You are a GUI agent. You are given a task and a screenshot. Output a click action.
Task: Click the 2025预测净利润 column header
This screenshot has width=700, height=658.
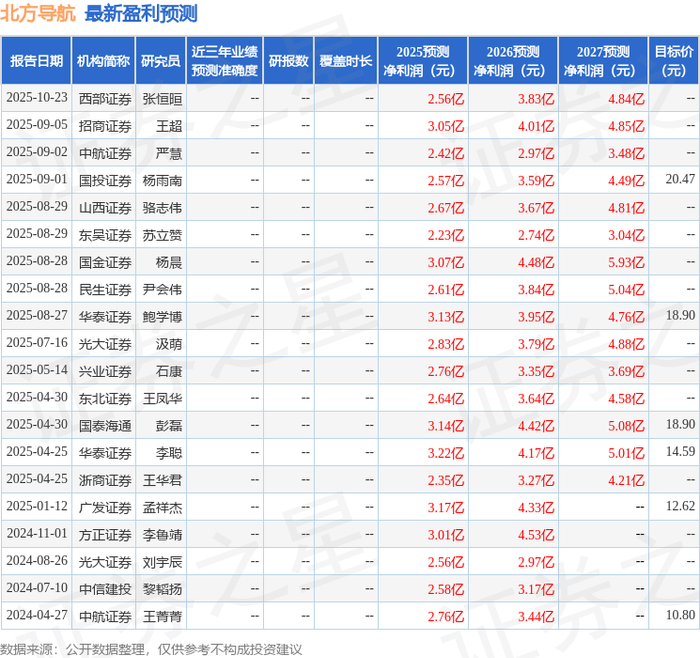pyautogui.click(x=423, y=61)
